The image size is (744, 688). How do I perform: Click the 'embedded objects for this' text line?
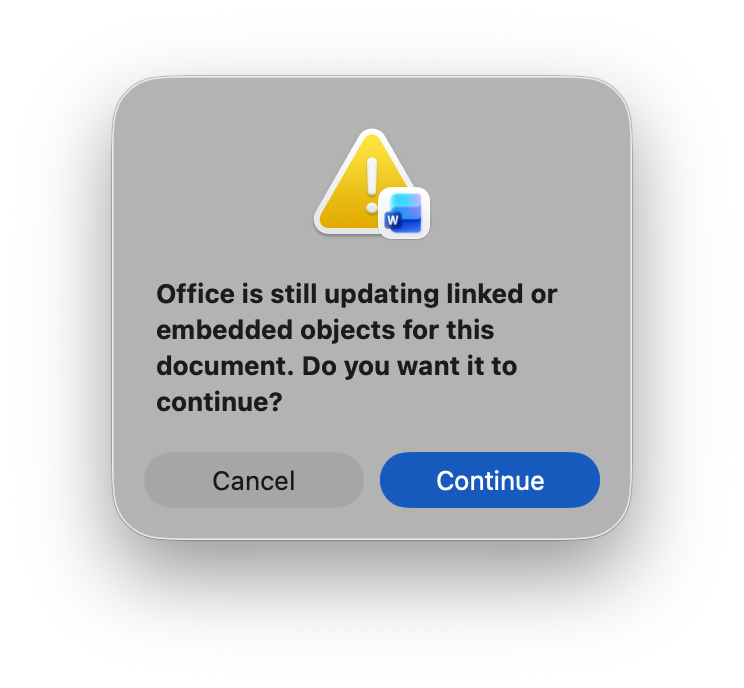325,330
